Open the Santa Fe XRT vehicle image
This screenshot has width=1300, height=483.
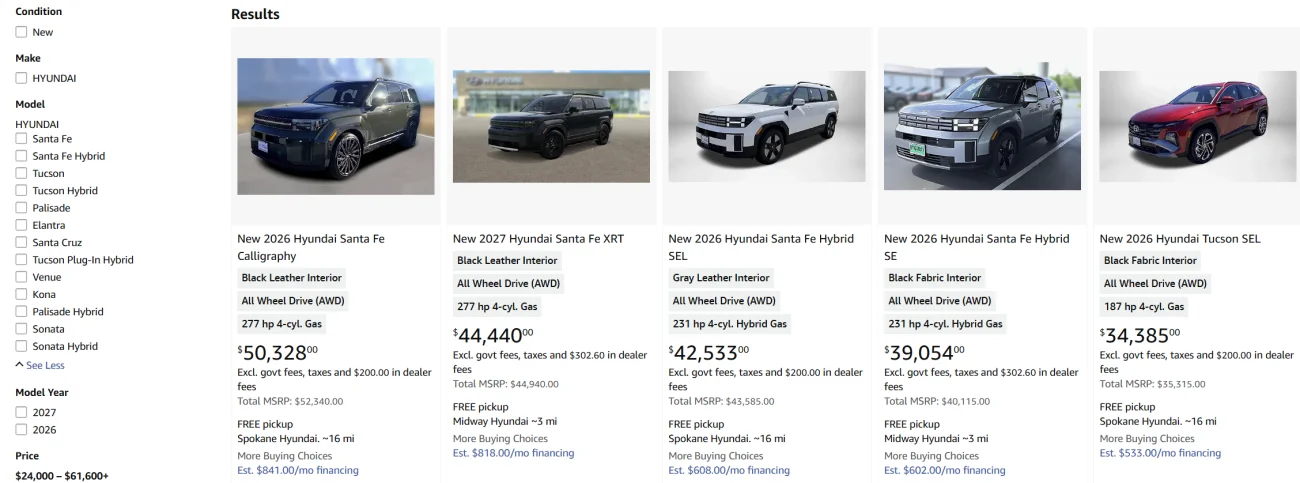[551, 126]
